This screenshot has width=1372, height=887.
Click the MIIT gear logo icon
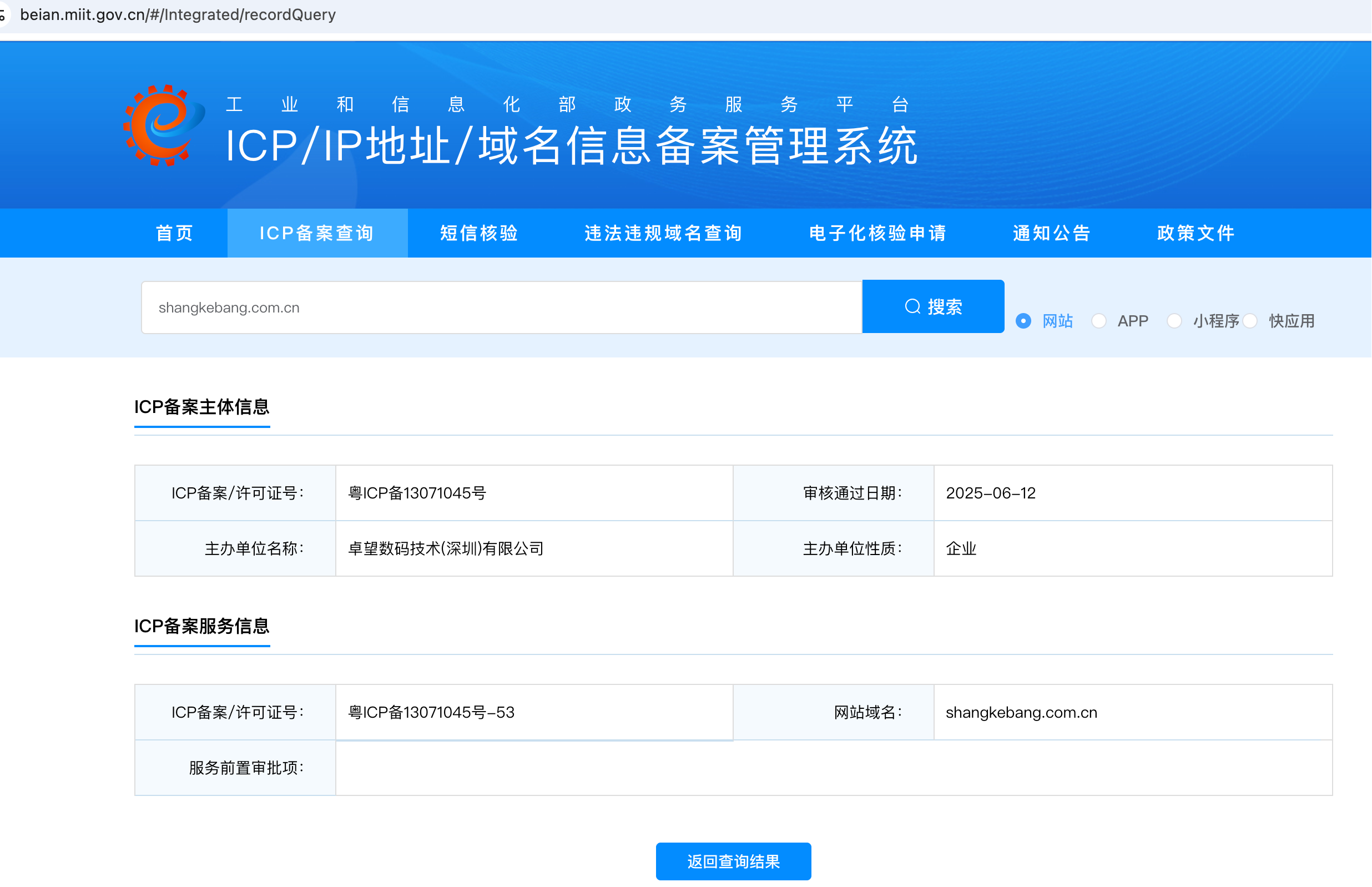163,125
